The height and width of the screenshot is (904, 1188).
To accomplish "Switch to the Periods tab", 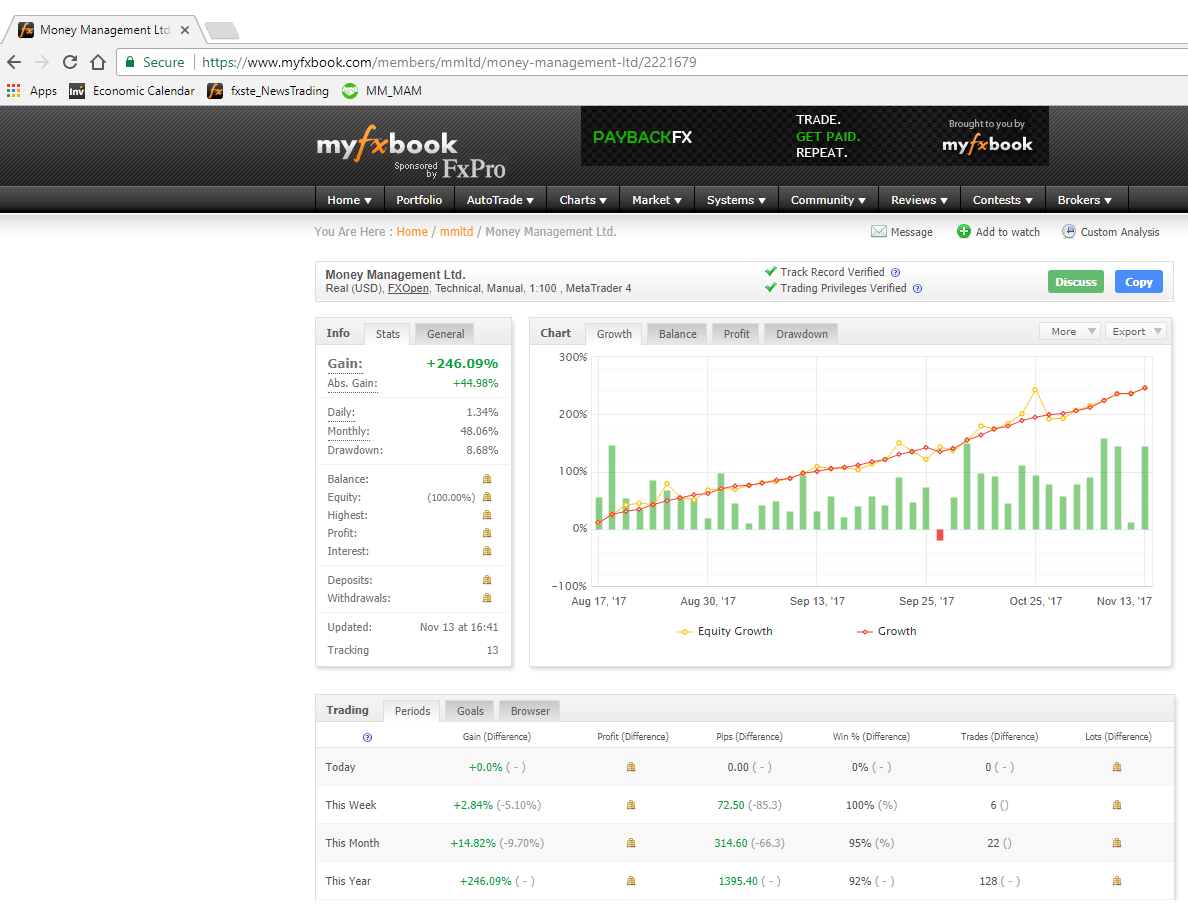I will pyautogui.click(x=412, y=712).
